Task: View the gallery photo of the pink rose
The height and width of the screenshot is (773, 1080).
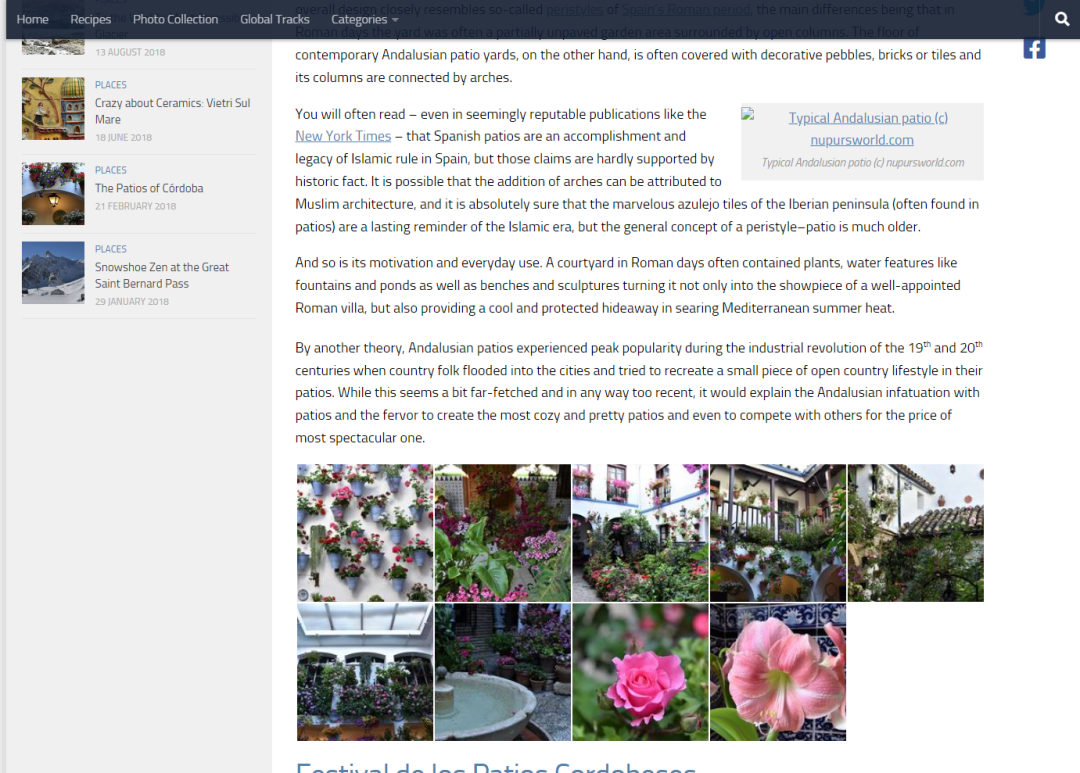Action: coord(641,672)
